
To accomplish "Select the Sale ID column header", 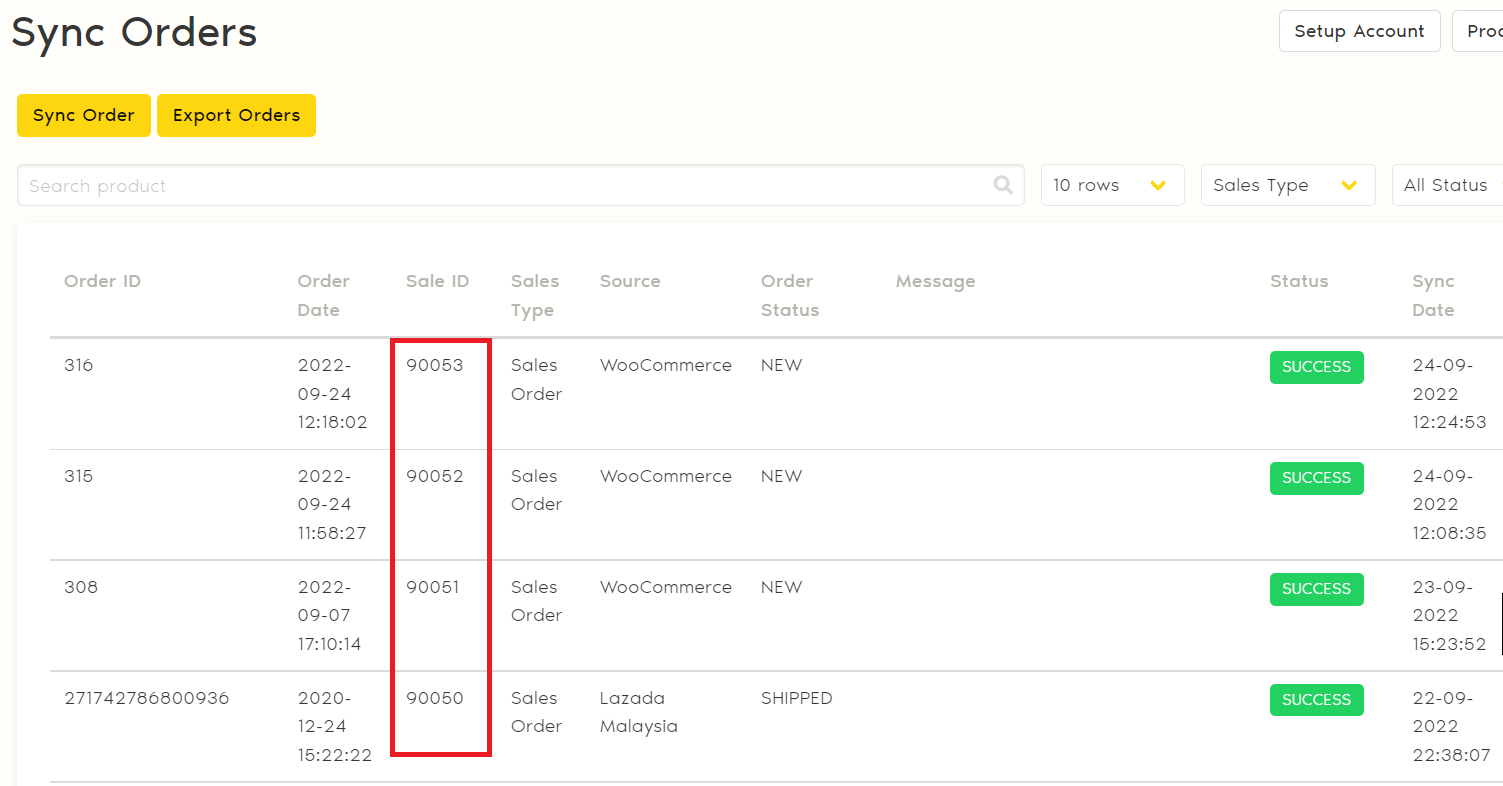I will [x=437, y=281].
